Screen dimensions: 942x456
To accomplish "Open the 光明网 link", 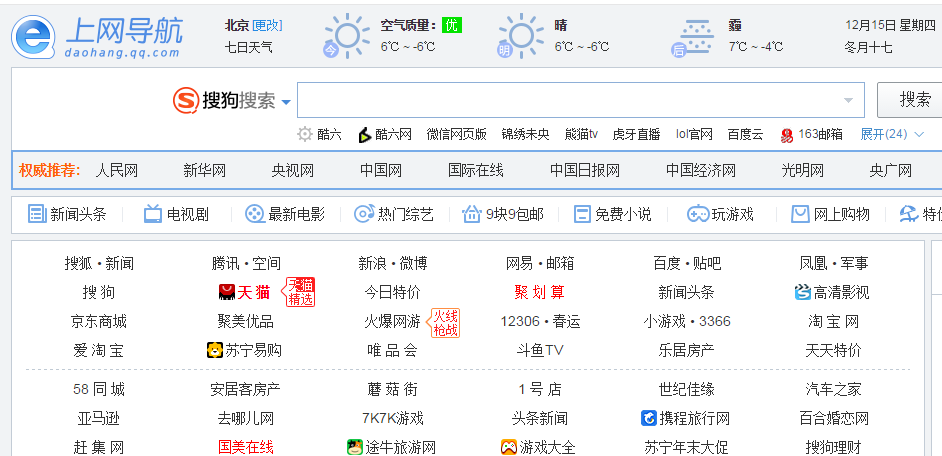I will point(803,170).
